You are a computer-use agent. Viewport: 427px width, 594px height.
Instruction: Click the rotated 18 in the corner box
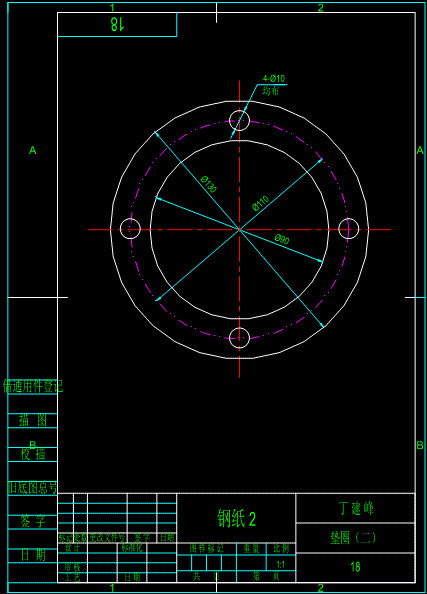pos(117,24)
